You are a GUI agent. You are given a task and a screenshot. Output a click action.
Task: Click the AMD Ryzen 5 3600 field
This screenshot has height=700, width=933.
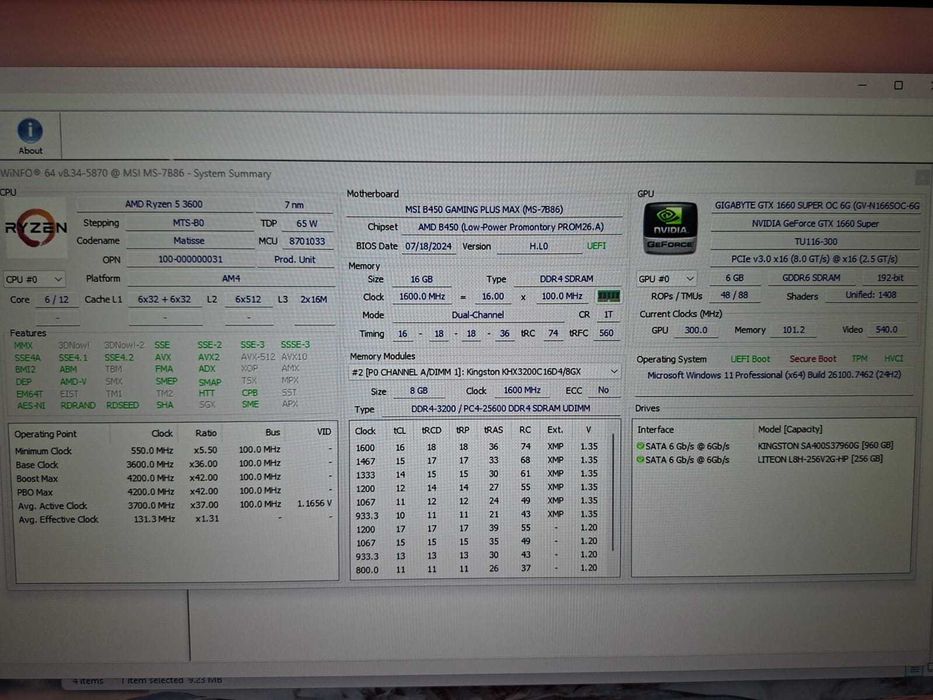pyautogui.click(x=164, y=204)
